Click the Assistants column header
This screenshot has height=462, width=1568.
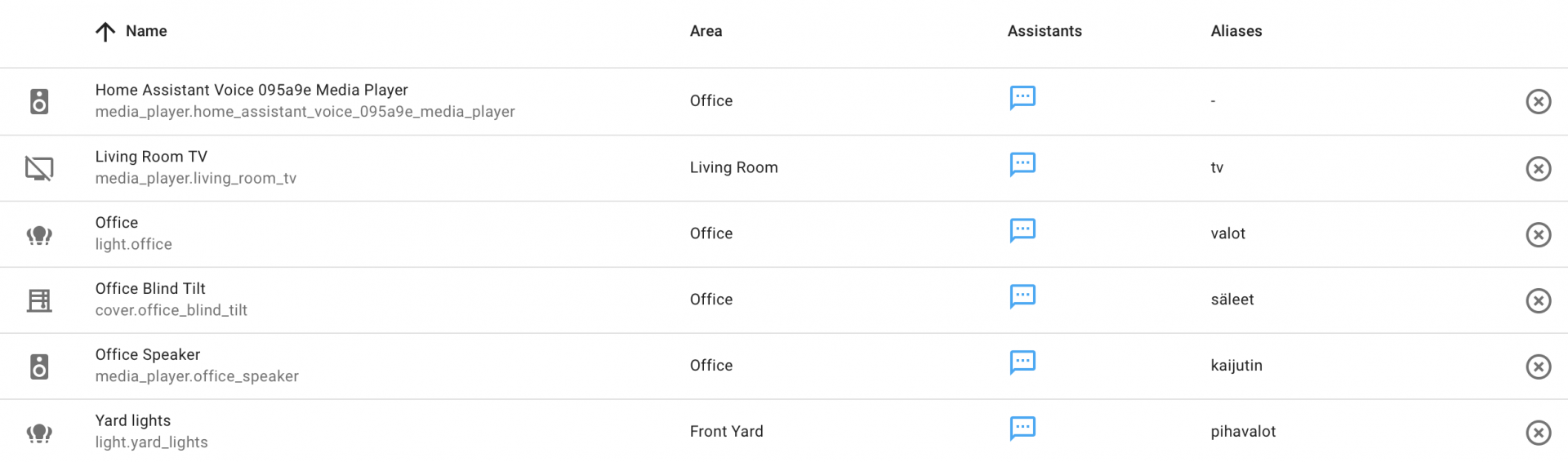point(1045,31)
